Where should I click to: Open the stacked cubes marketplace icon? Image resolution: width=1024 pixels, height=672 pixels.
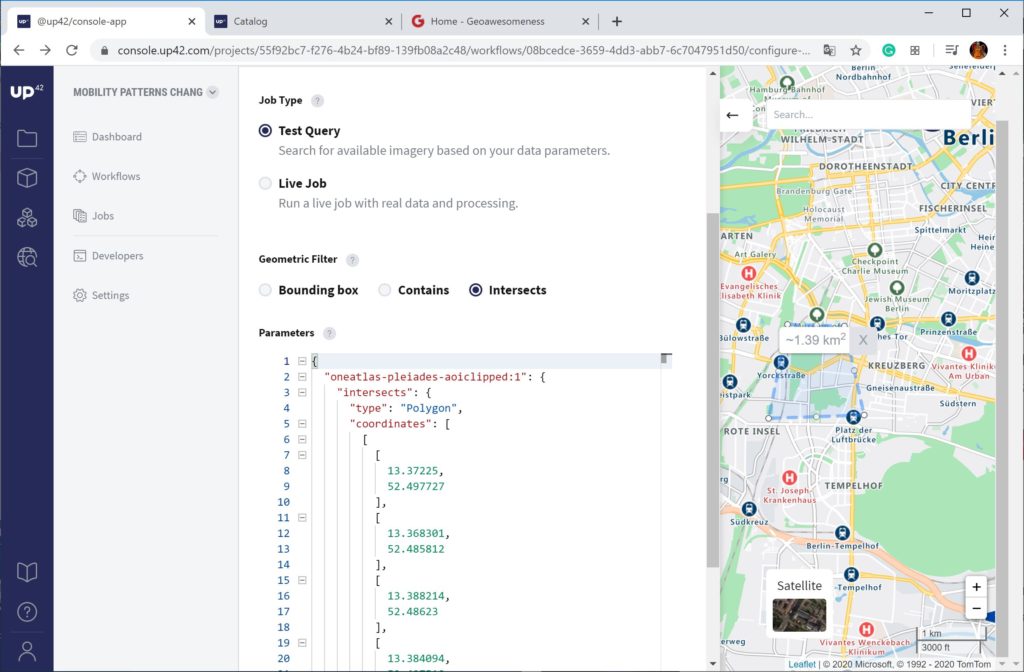[x=27, y=217]
